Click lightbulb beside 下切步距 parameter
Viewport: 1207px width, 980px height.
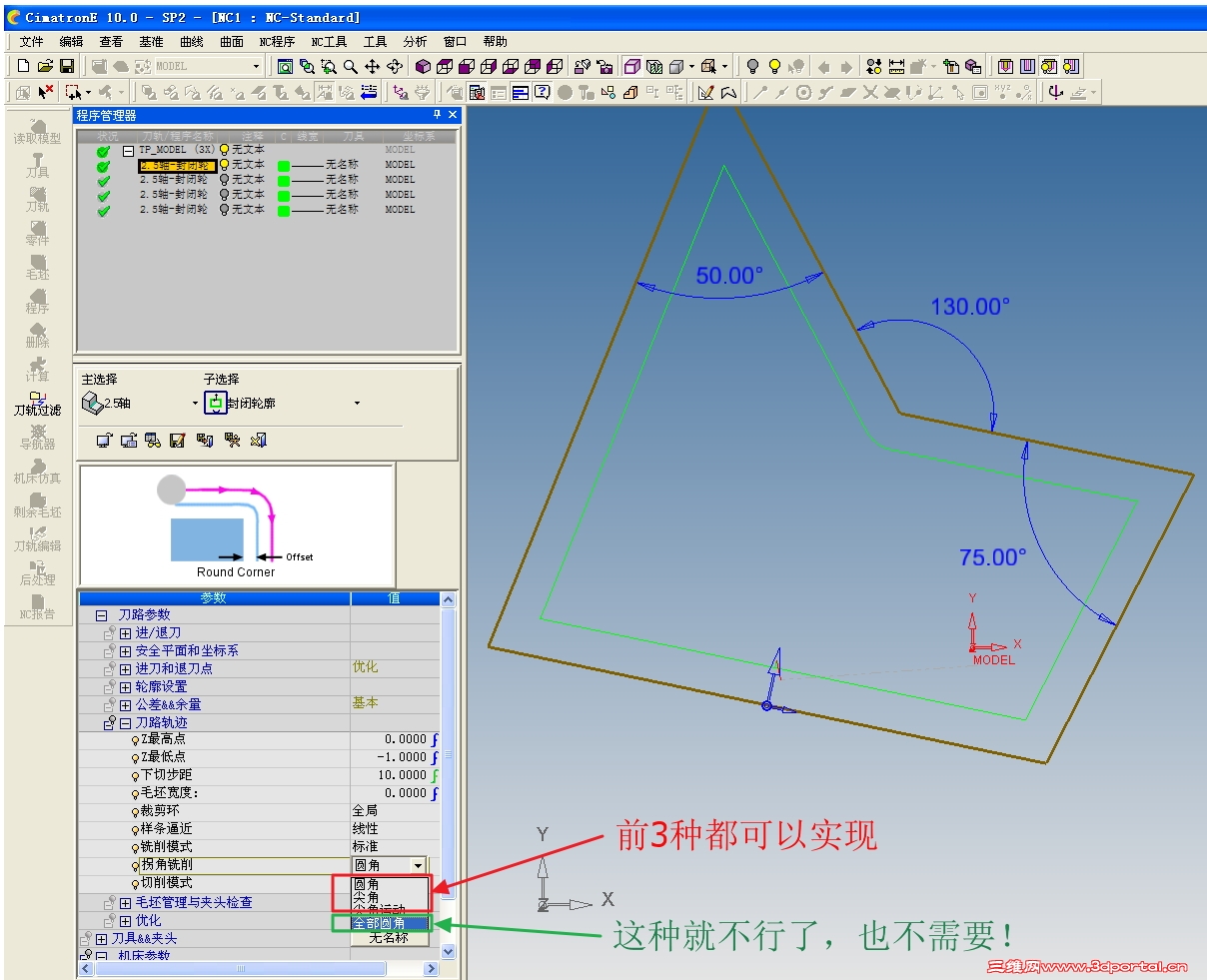135,776
